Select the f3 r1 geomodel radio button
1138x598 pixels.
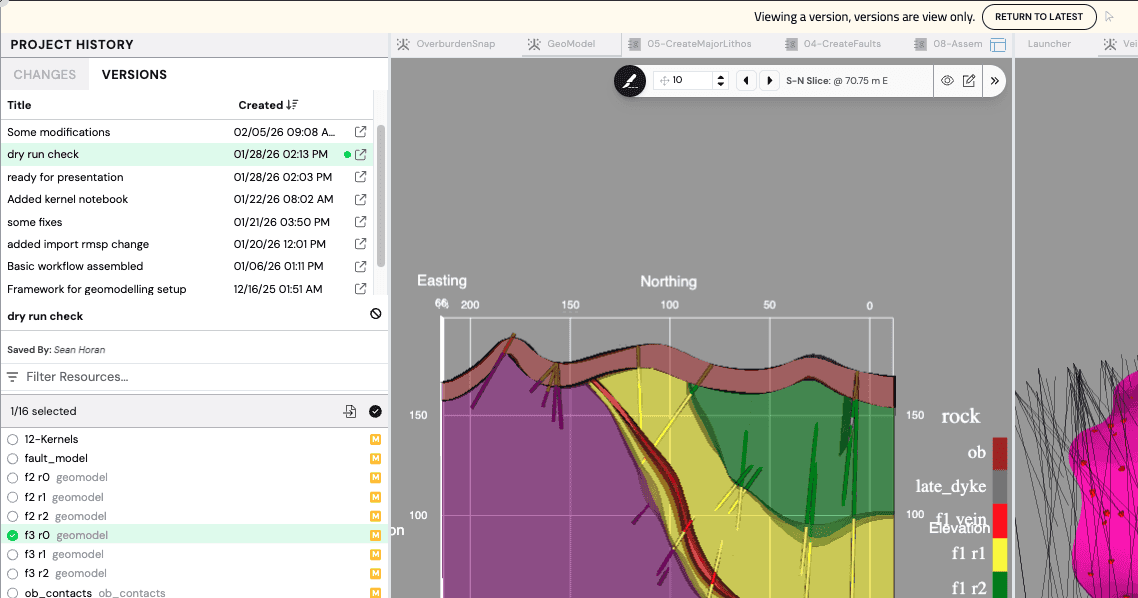12,554
